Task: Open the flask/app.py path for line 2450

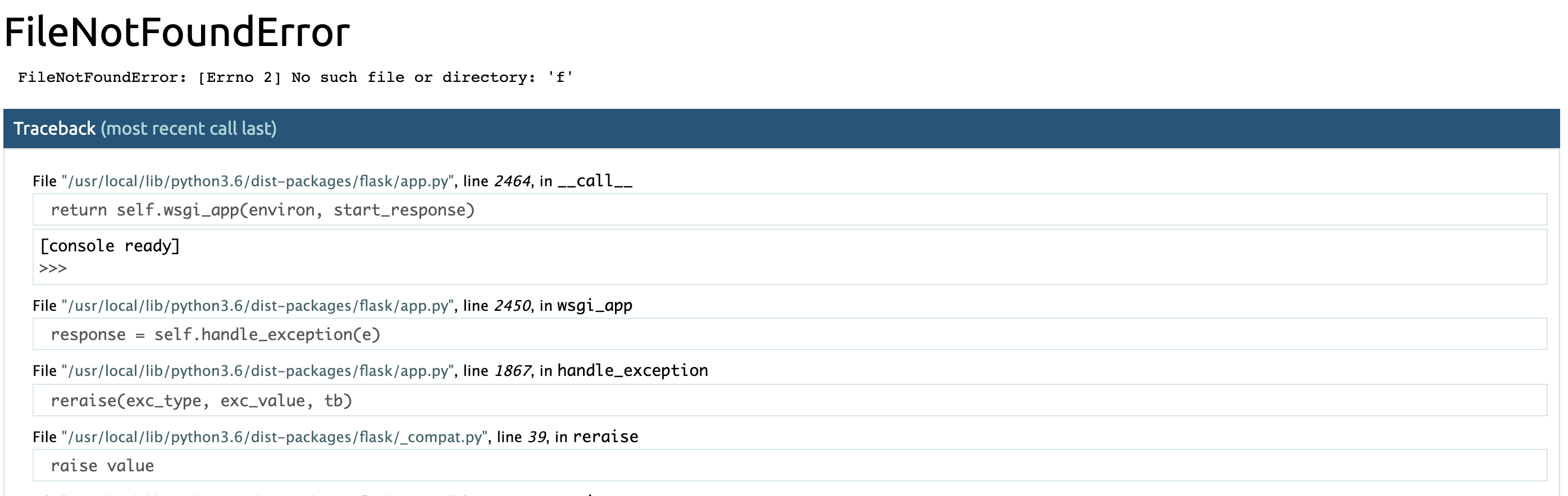Action: [257, 306]
